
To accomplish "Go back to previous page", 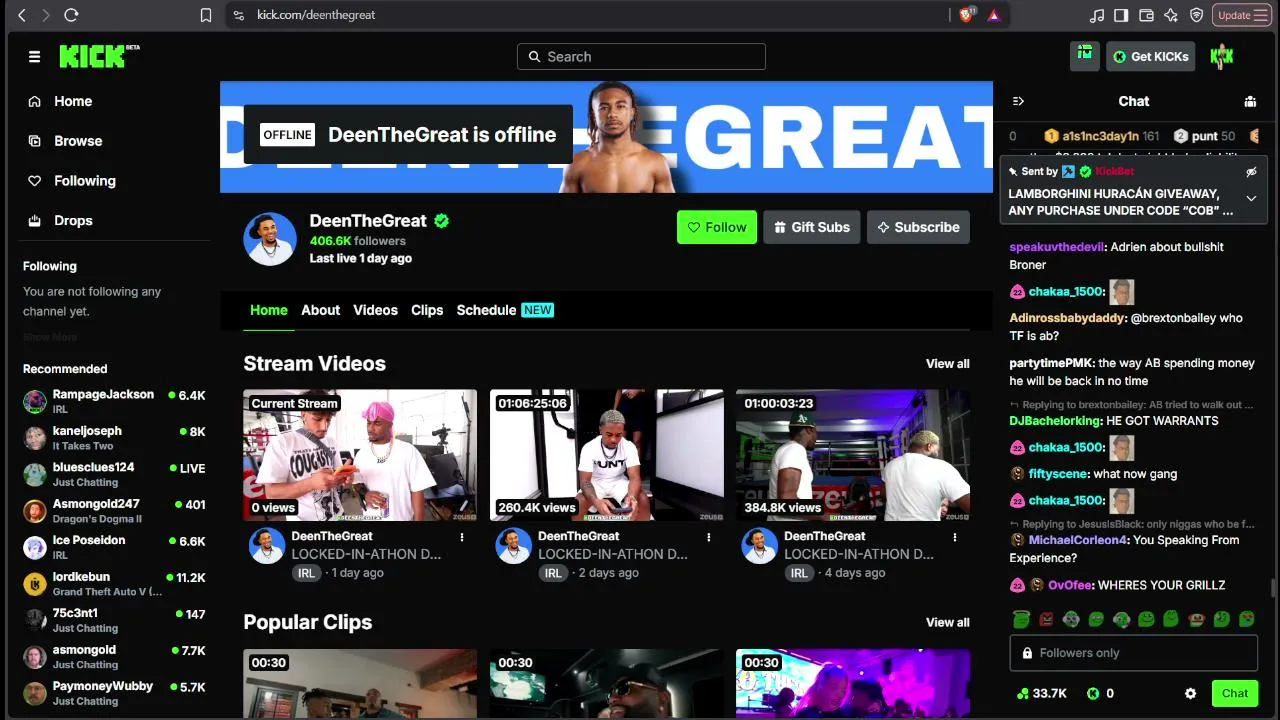I will click(x=22, y=15).
